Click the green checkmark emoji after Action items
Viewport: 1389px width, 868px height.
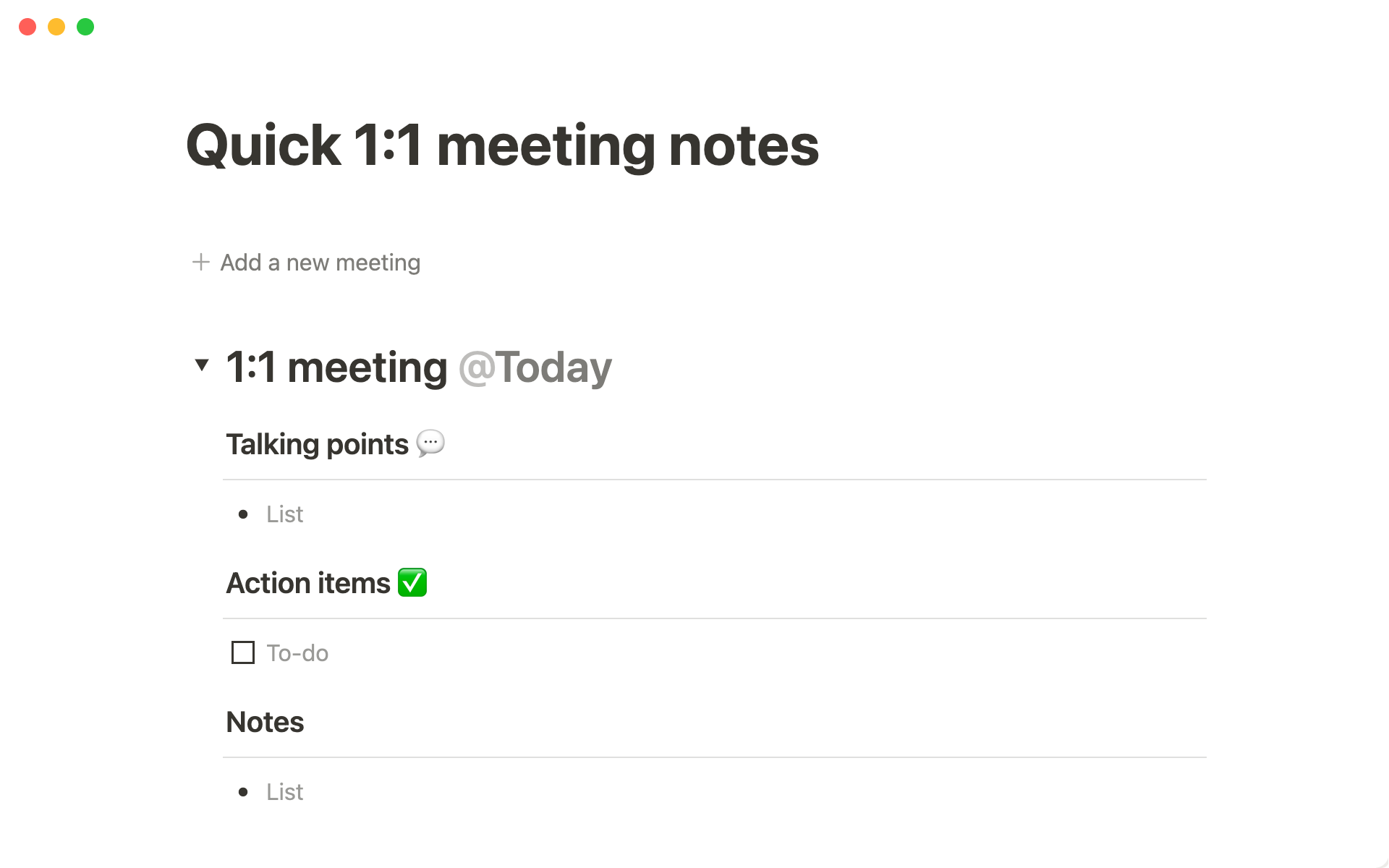[x=412, y=582]
